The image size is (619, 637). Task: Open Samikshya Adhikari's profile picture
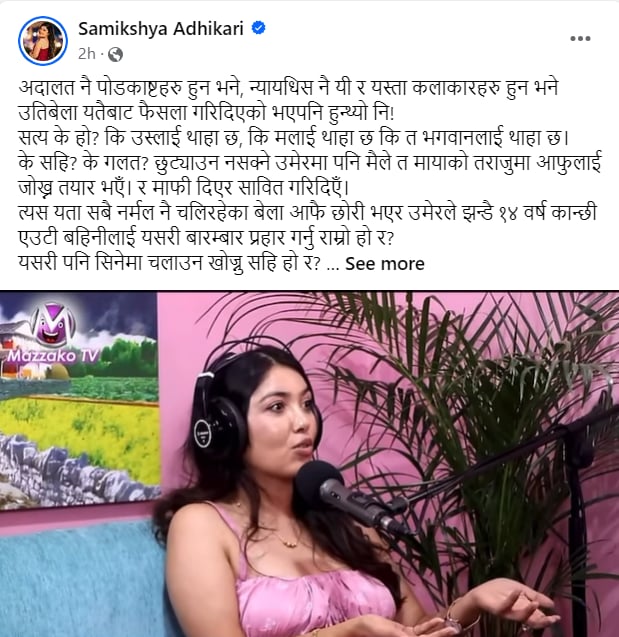pyautogui.click(x=43, y=41)
